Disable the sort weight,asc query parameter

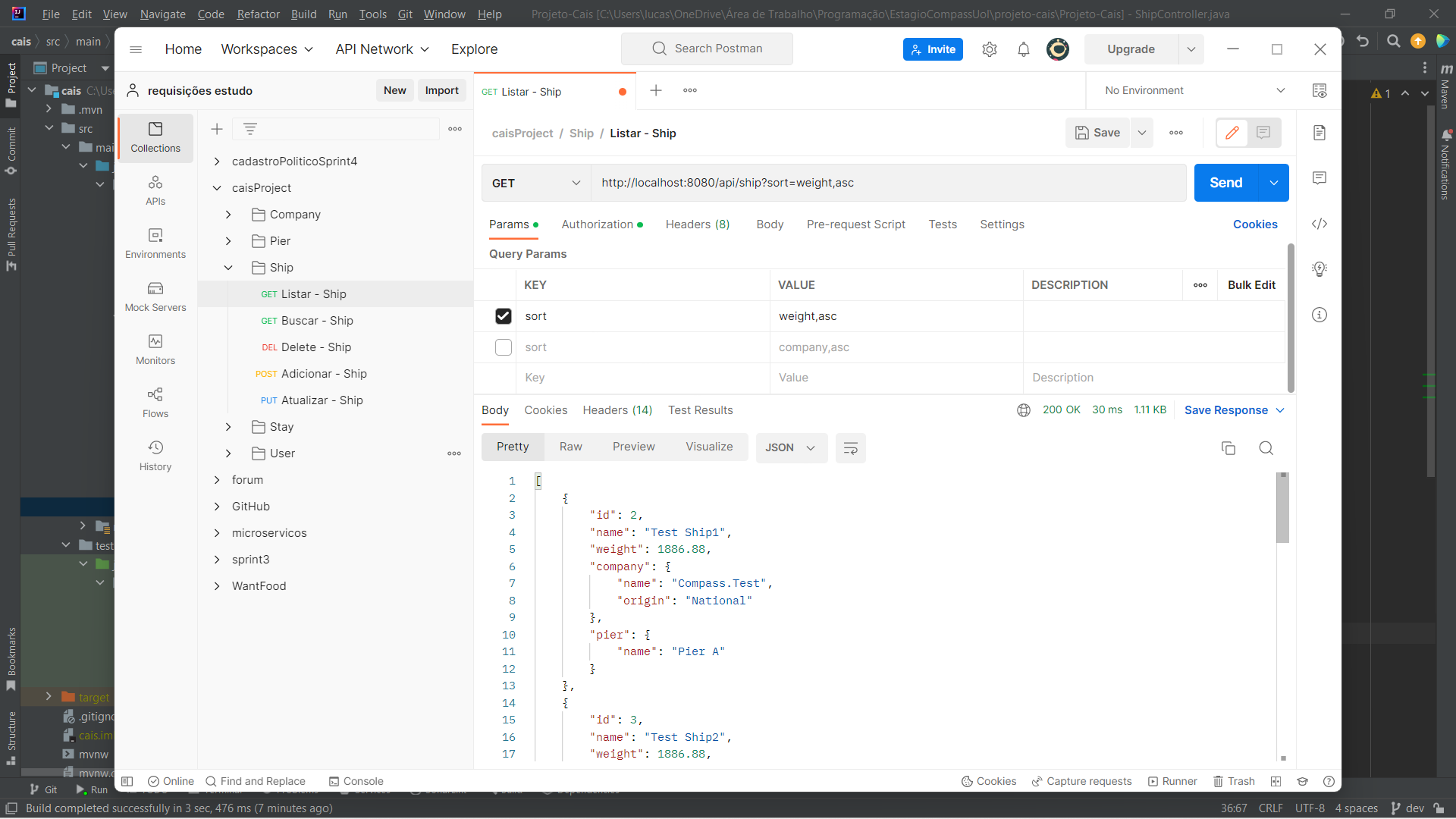(503, 316)
